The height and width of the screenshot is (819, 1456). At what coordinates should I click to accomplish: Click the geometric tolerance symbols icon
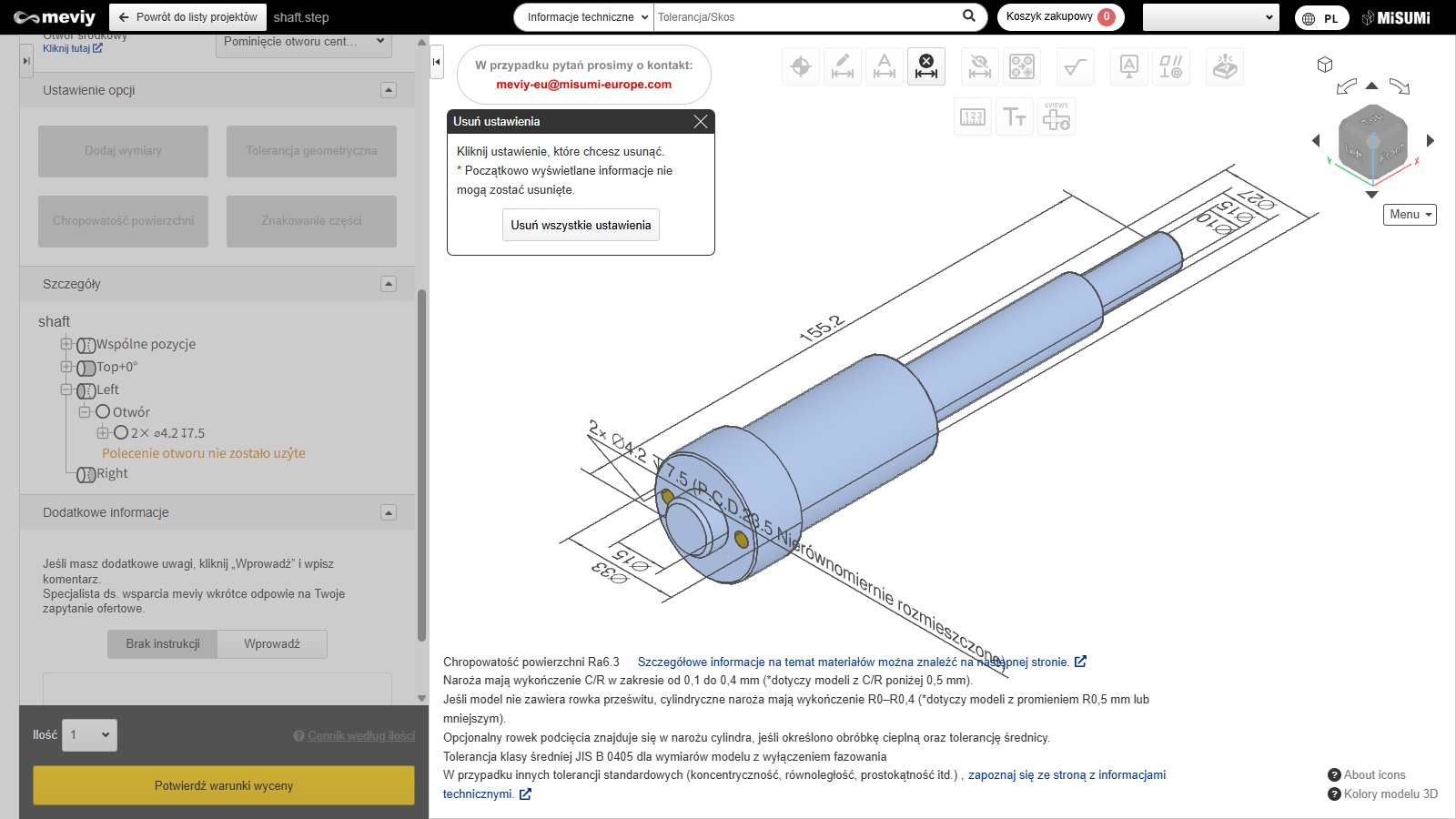coord(1171,66)
